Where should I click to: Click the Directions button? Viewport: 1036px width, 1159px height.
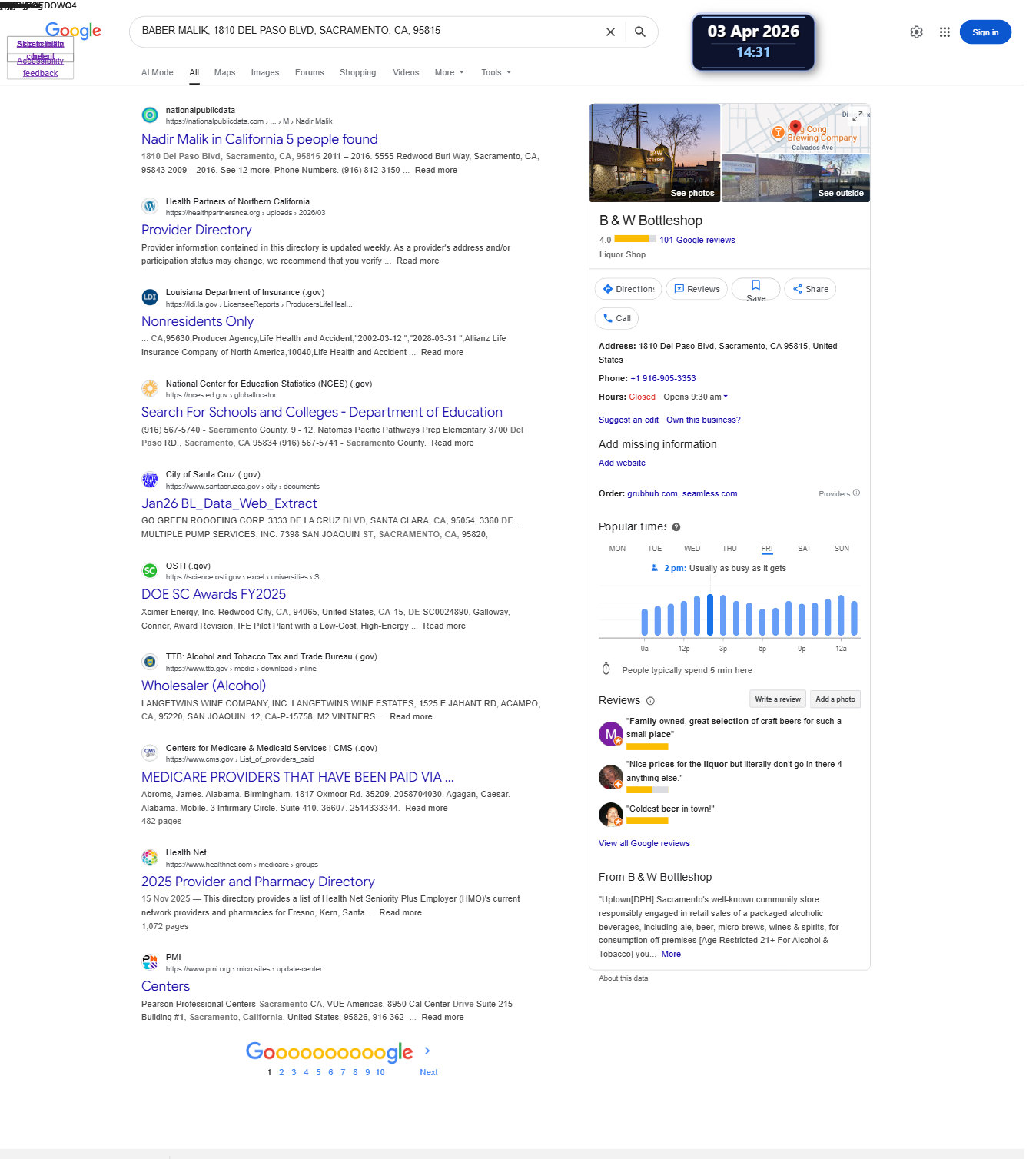629,289
